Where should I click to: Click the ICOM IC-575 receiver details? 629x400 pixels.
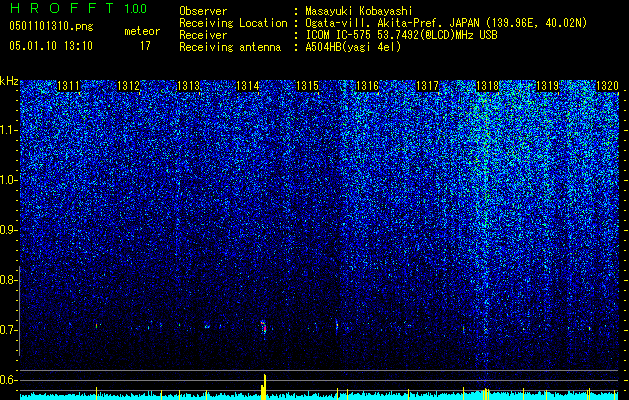tap(401, 35)
